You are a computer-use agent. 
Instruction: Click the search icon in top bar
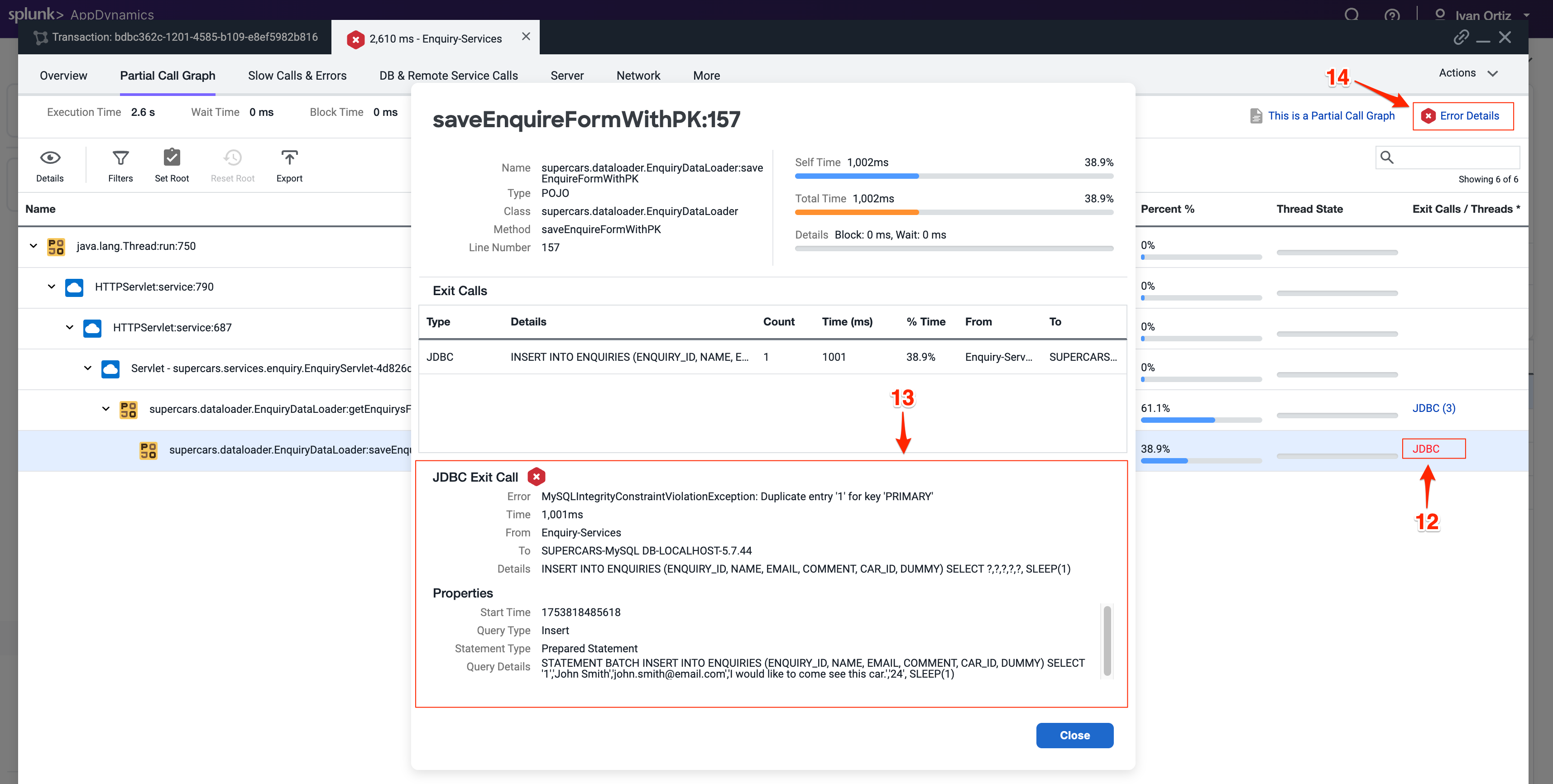click(x=1352, y=15)
